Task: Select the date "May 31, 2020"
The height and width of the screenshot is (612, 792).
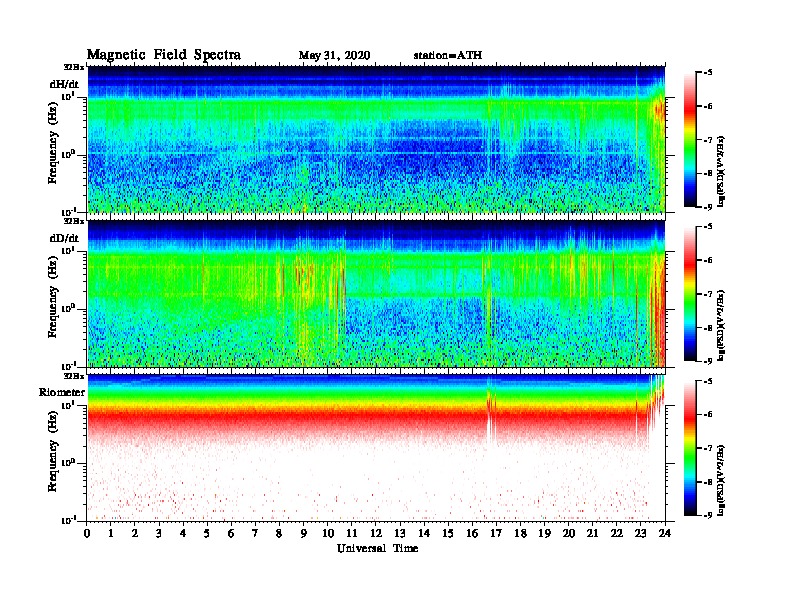Action: pos(334,56)
